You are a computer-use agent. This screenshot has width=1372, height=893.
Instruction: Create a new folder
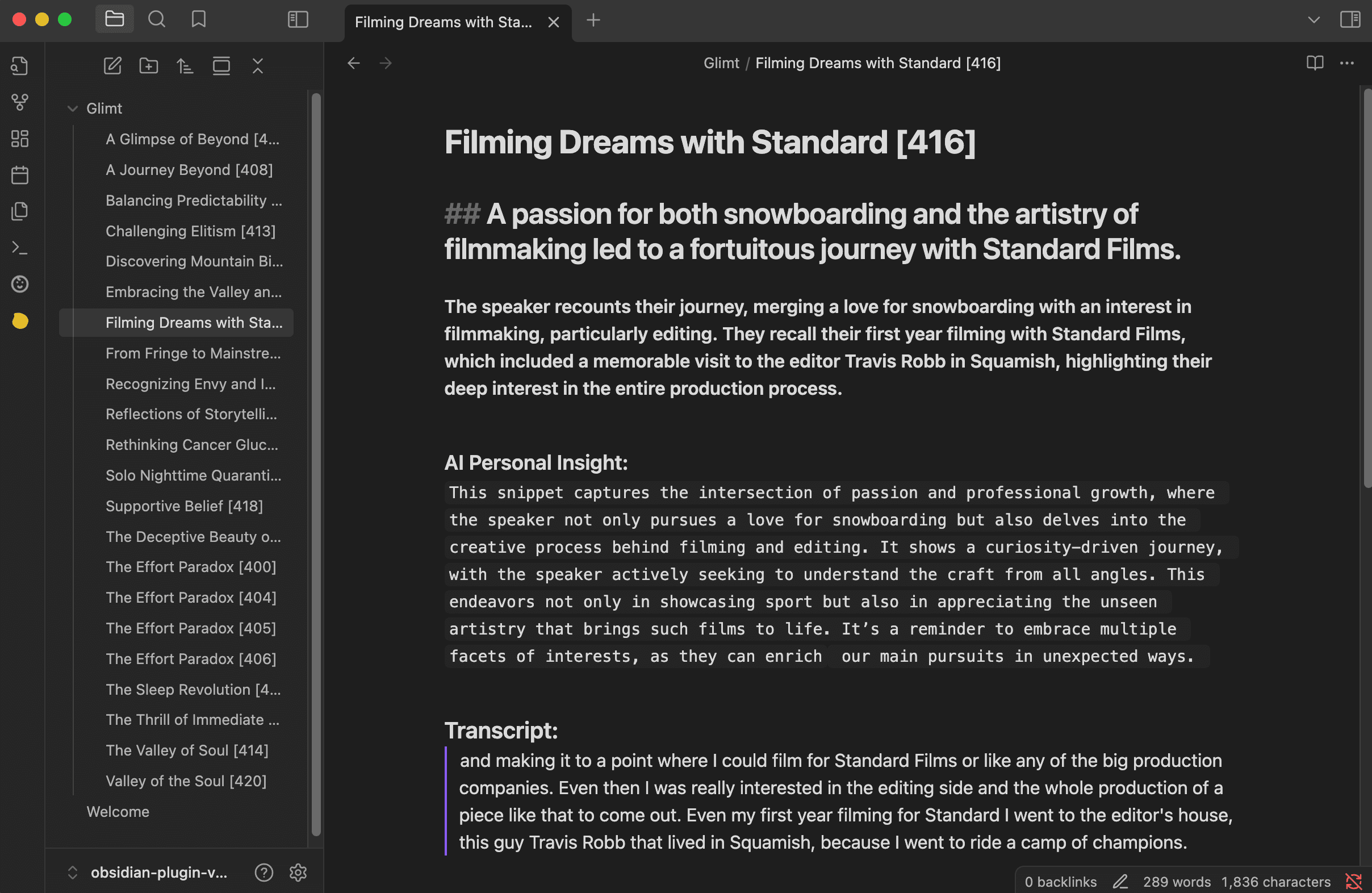pyautogui.click(x=149, y=66)
